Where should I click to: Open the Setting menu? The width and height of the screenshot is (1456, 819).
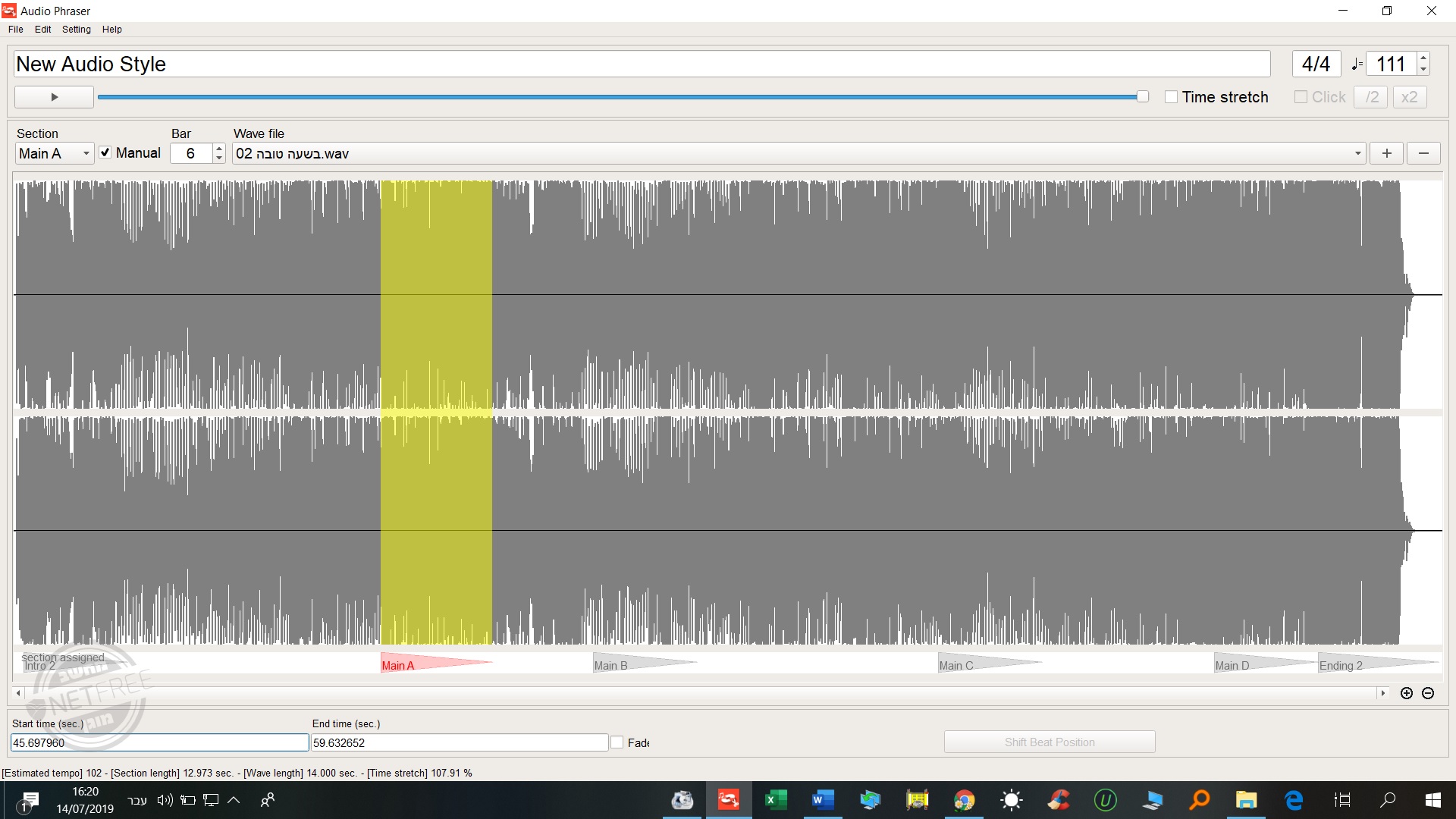pyautogui.click(x=76, y=29)
